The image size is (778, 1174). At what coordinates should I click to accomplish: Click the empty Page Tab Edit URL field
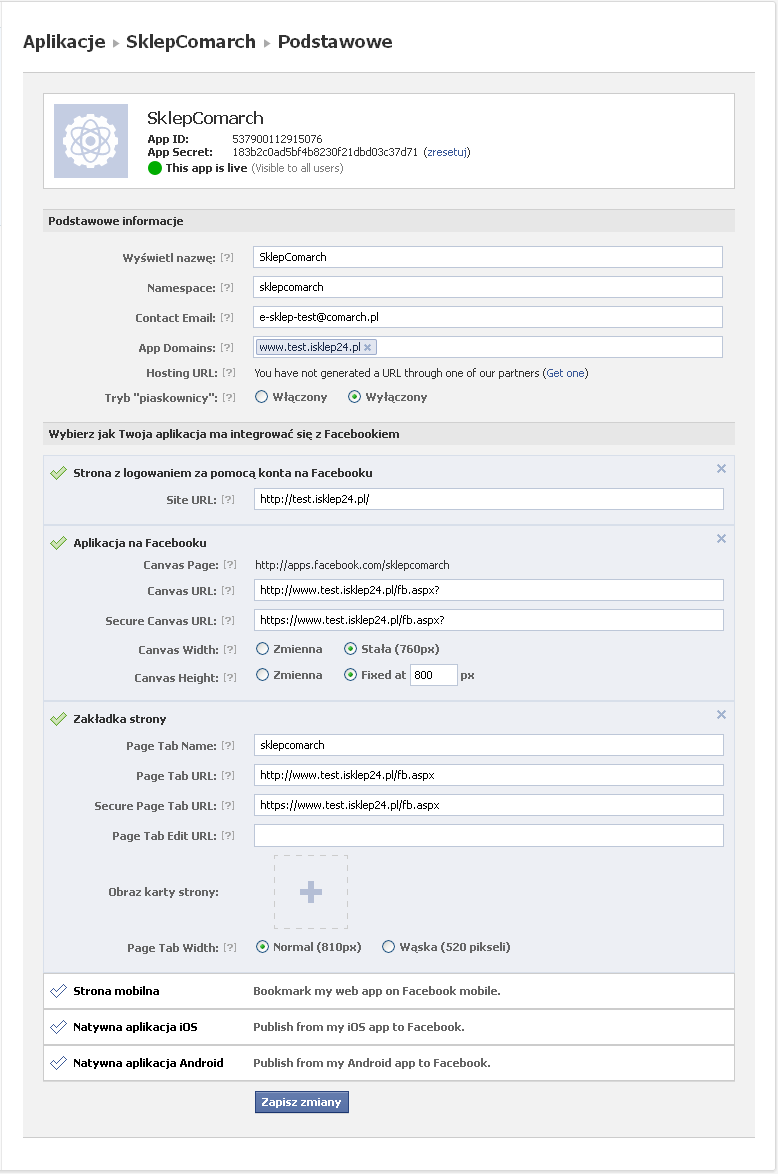(488, 836)
